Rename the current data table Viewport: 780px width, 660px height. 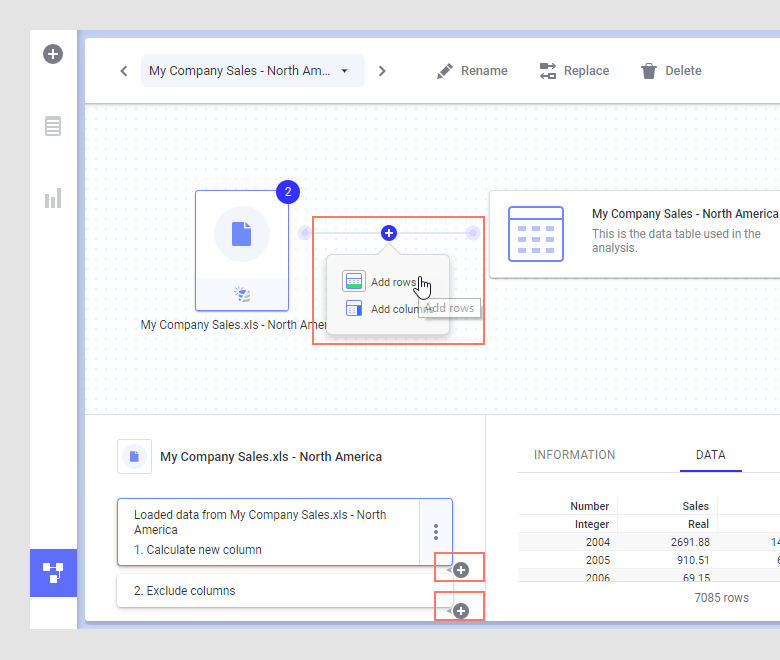tap(472, 71)
